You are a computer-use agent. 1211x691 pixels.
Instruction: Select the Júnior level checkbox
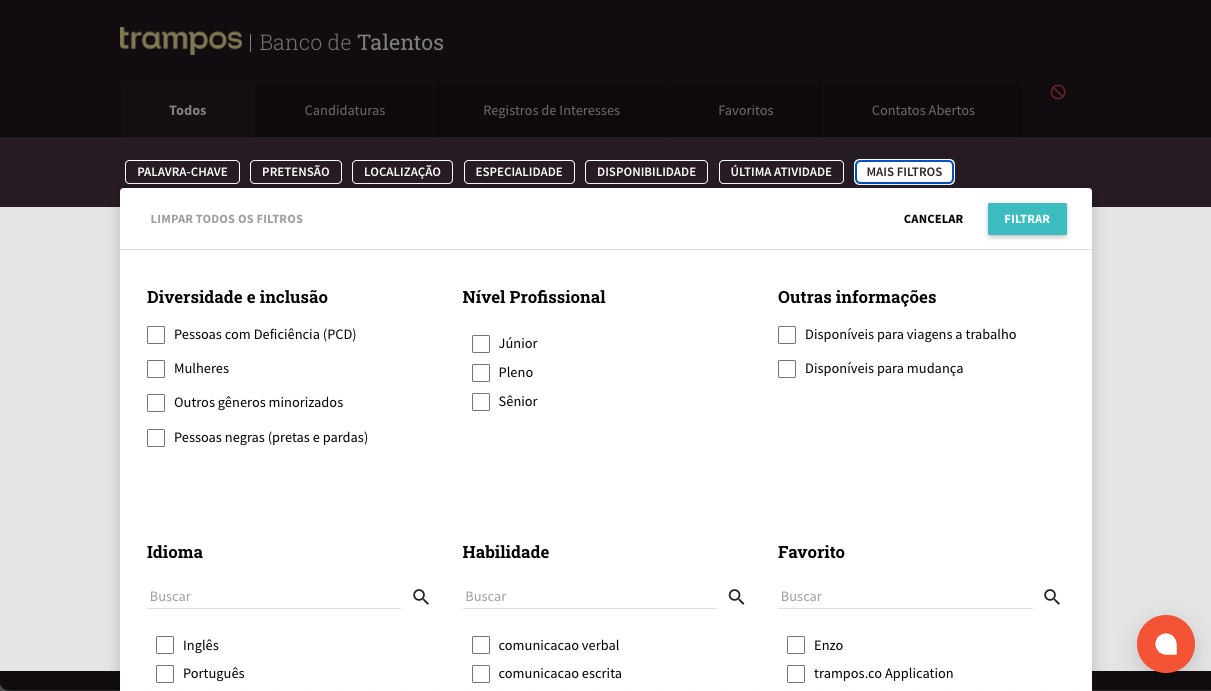pos(481,344)
